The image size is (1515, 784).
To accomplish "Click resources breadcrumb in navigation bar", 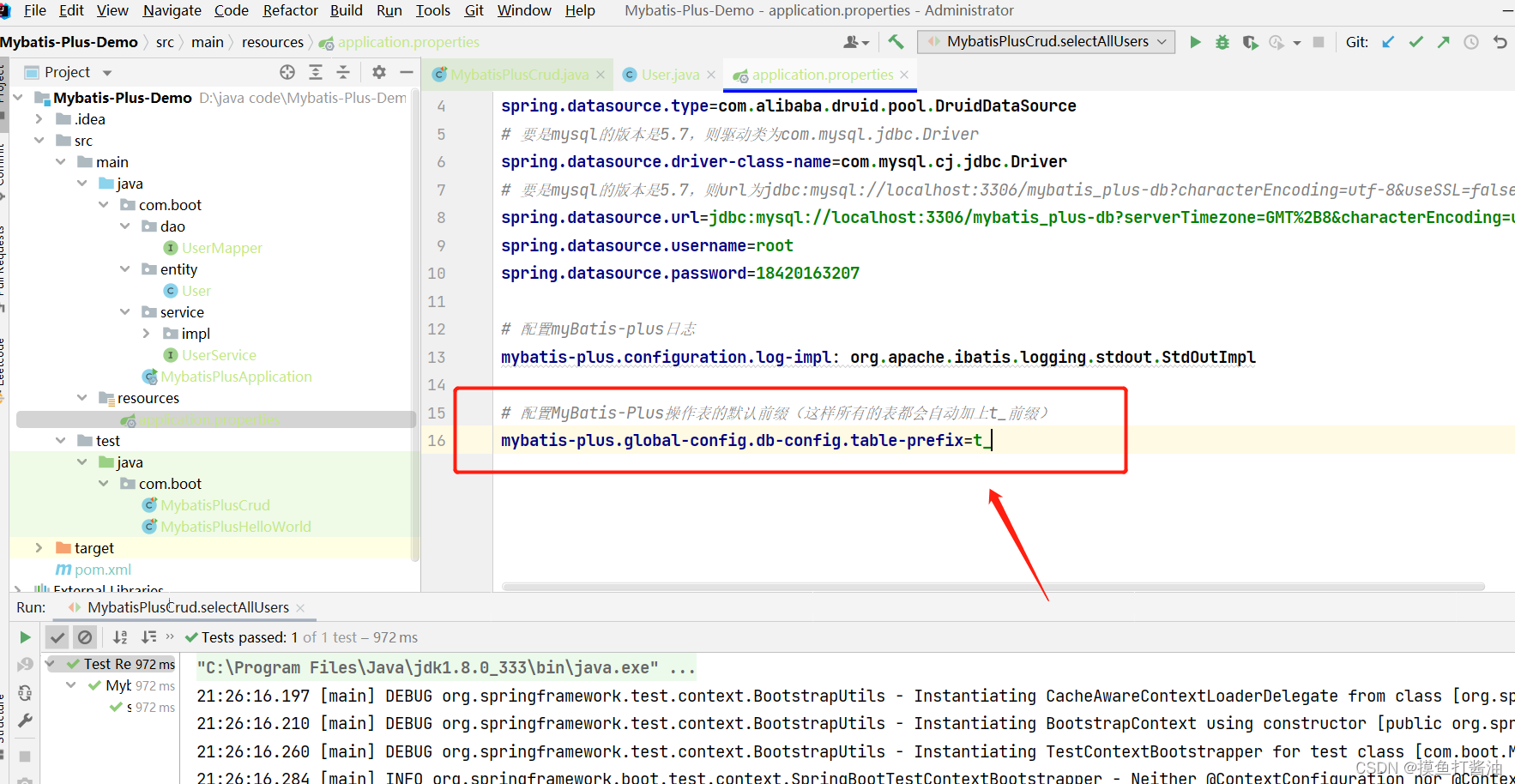I will 273,42.
